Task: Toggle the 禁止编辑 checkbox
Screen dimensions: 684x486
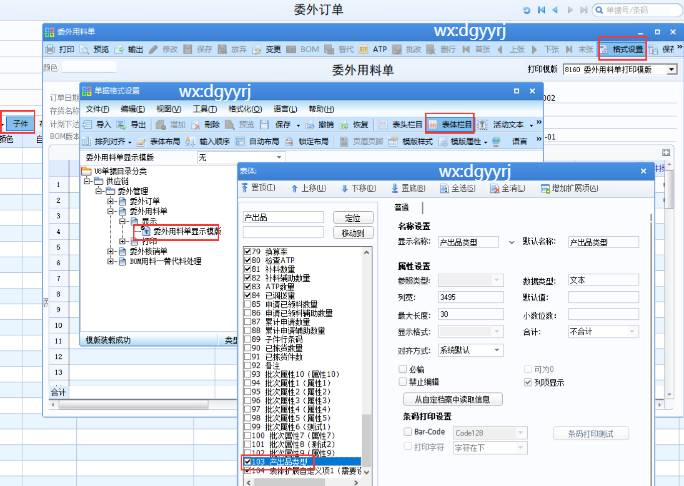Action: (x=401, y=381)
